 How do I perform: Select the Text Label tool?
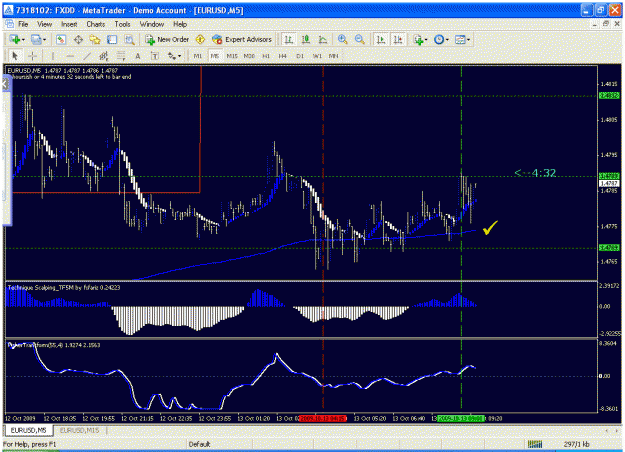[155, 56]
